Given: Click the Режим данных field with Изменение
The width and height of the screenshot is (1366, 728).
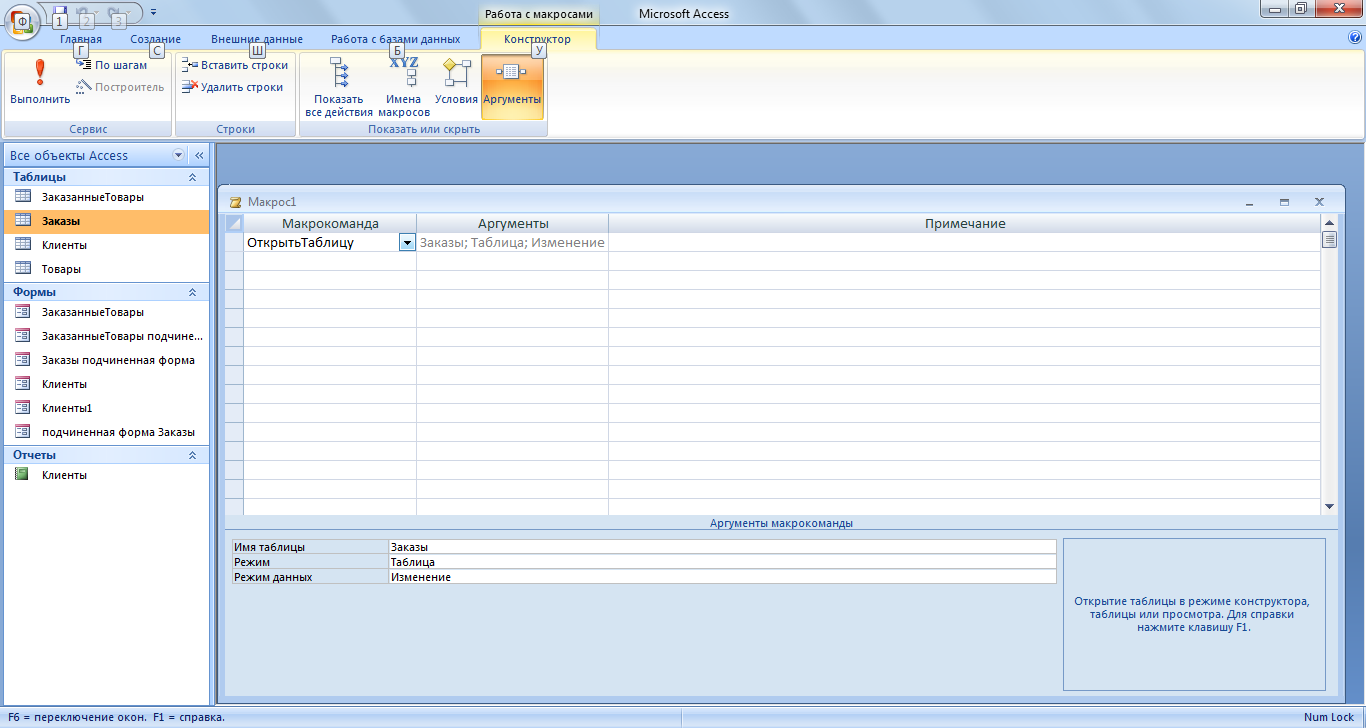Looking at the screenshot, I should click(722, 577).
